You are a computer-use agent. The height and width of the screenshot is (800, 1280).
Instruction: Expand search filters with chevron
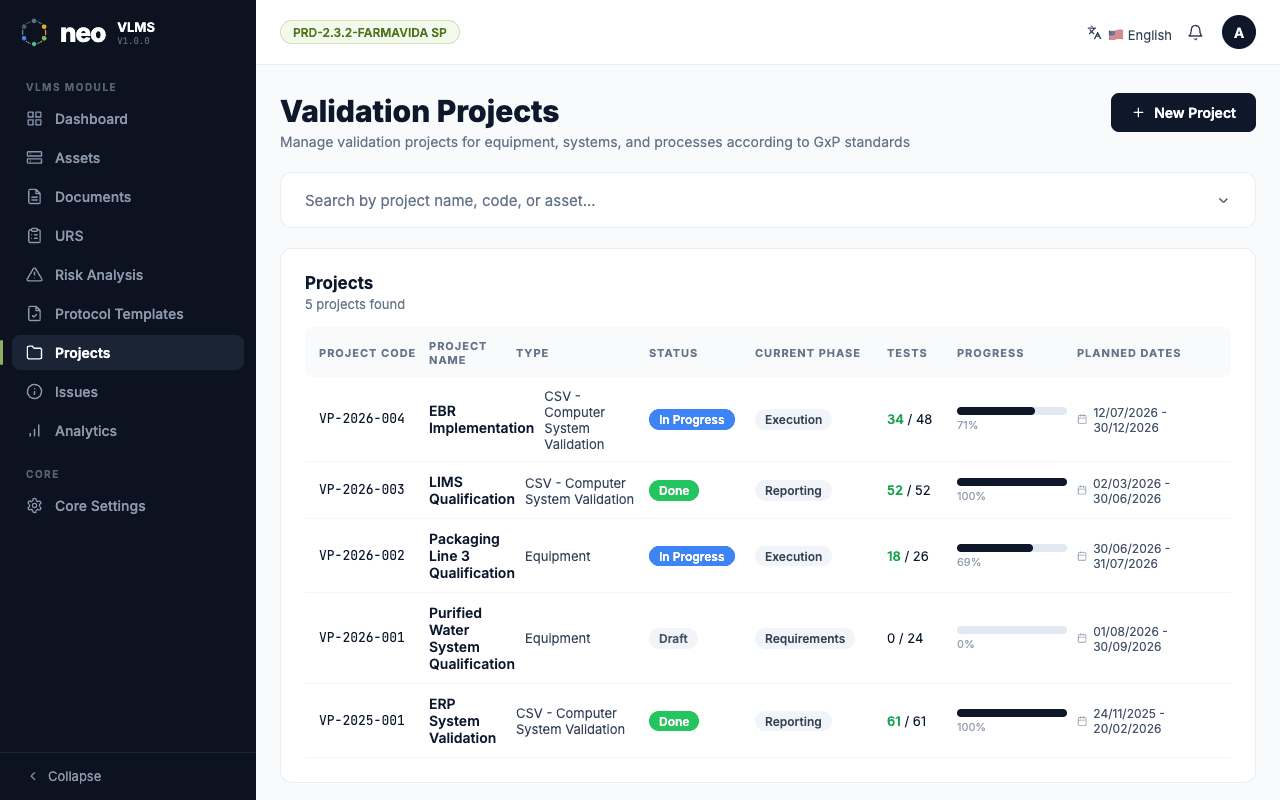click(x=1223, y=201)
